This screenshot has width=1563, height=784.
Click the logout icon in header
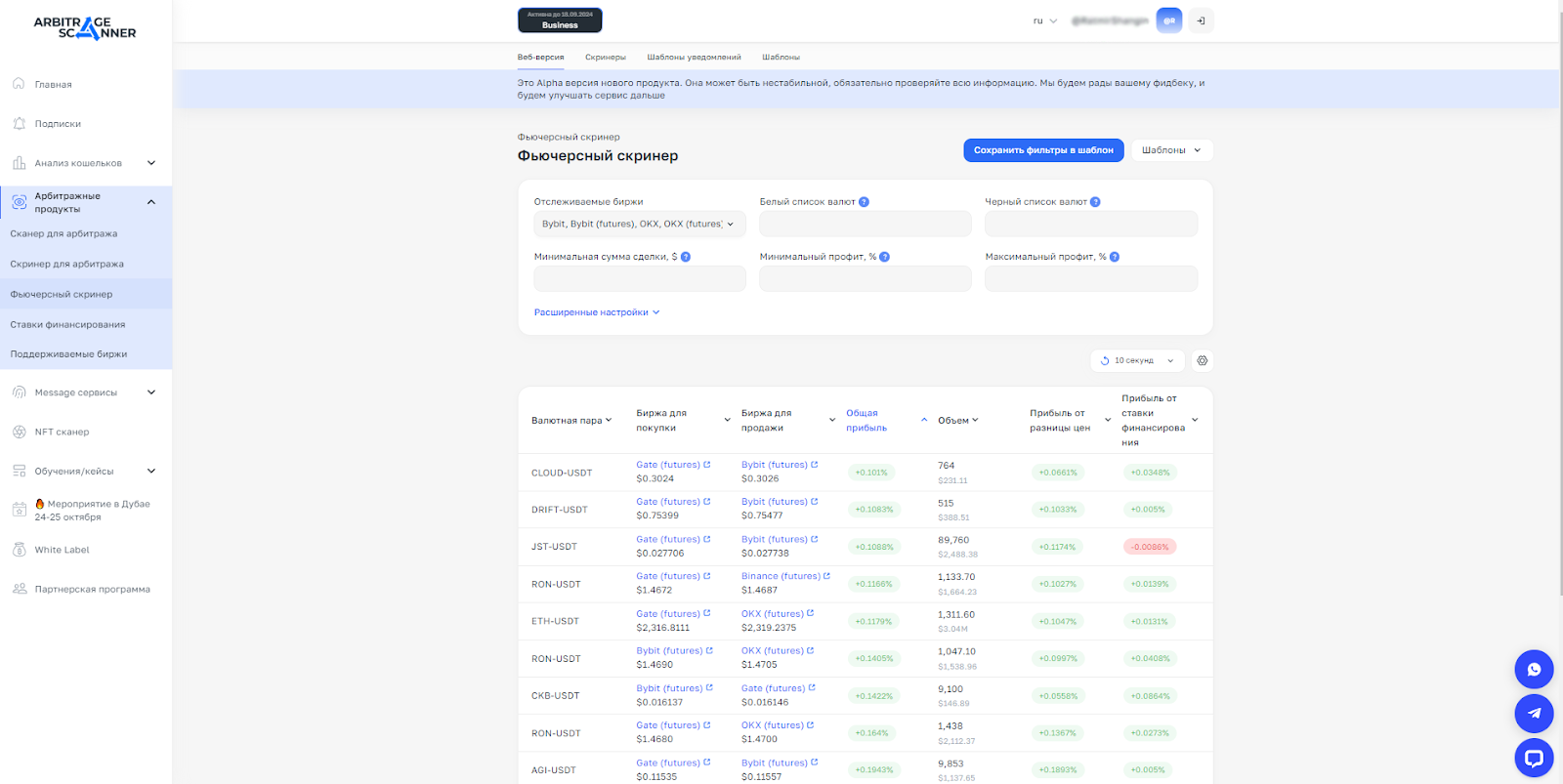[x=1202, y=21]
